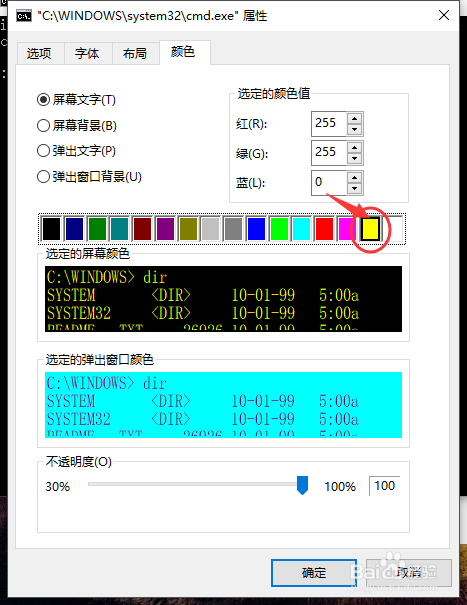Pick the teal color swatch
The height and width of the screenshot is (605, 467).
pyautogui.click(x=119, y=229)
